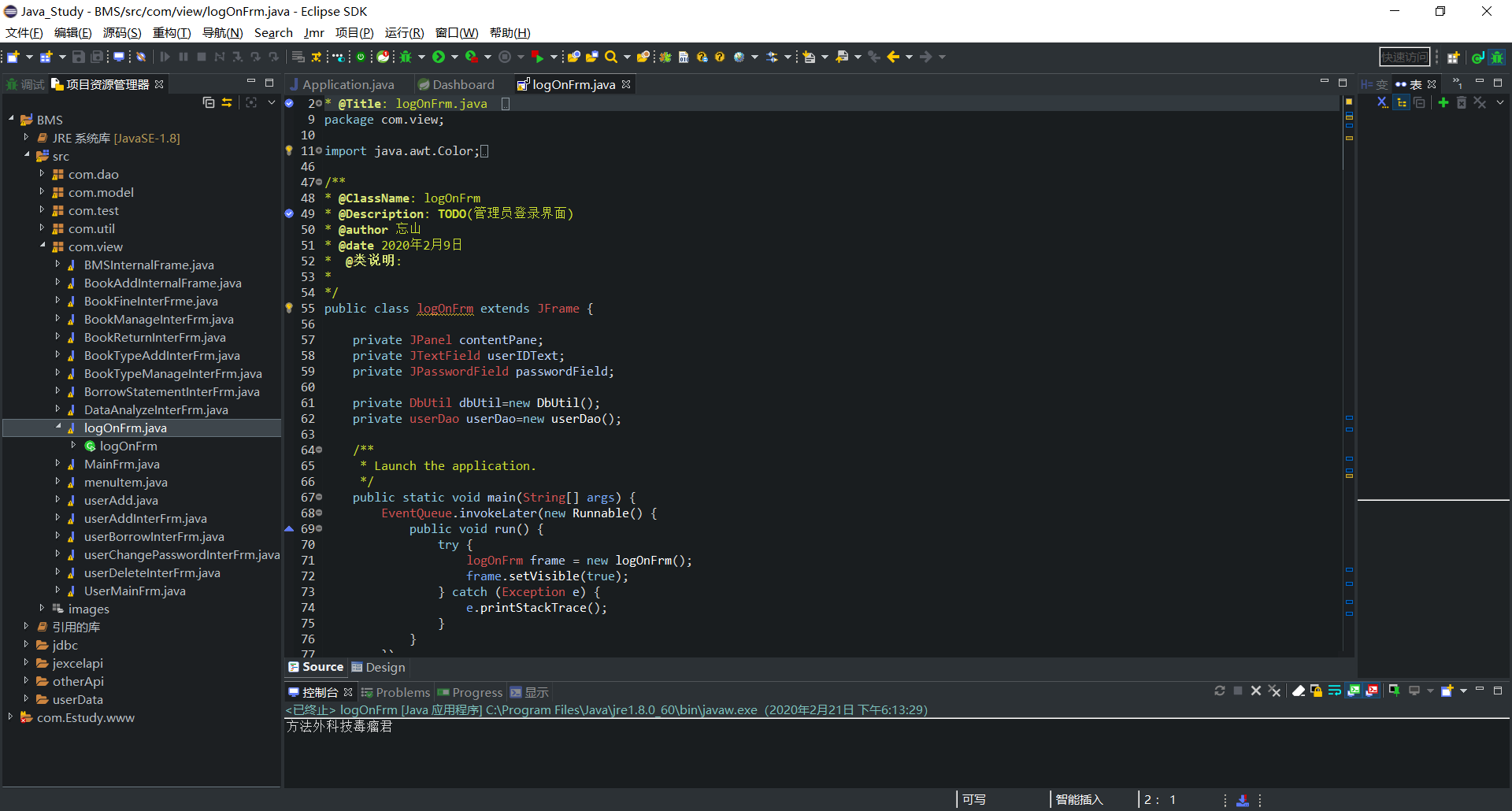Toggle Scroll Lock in console
Image resolution: width=1512 pixels, height=811 pixels.
pos(1316,691)
